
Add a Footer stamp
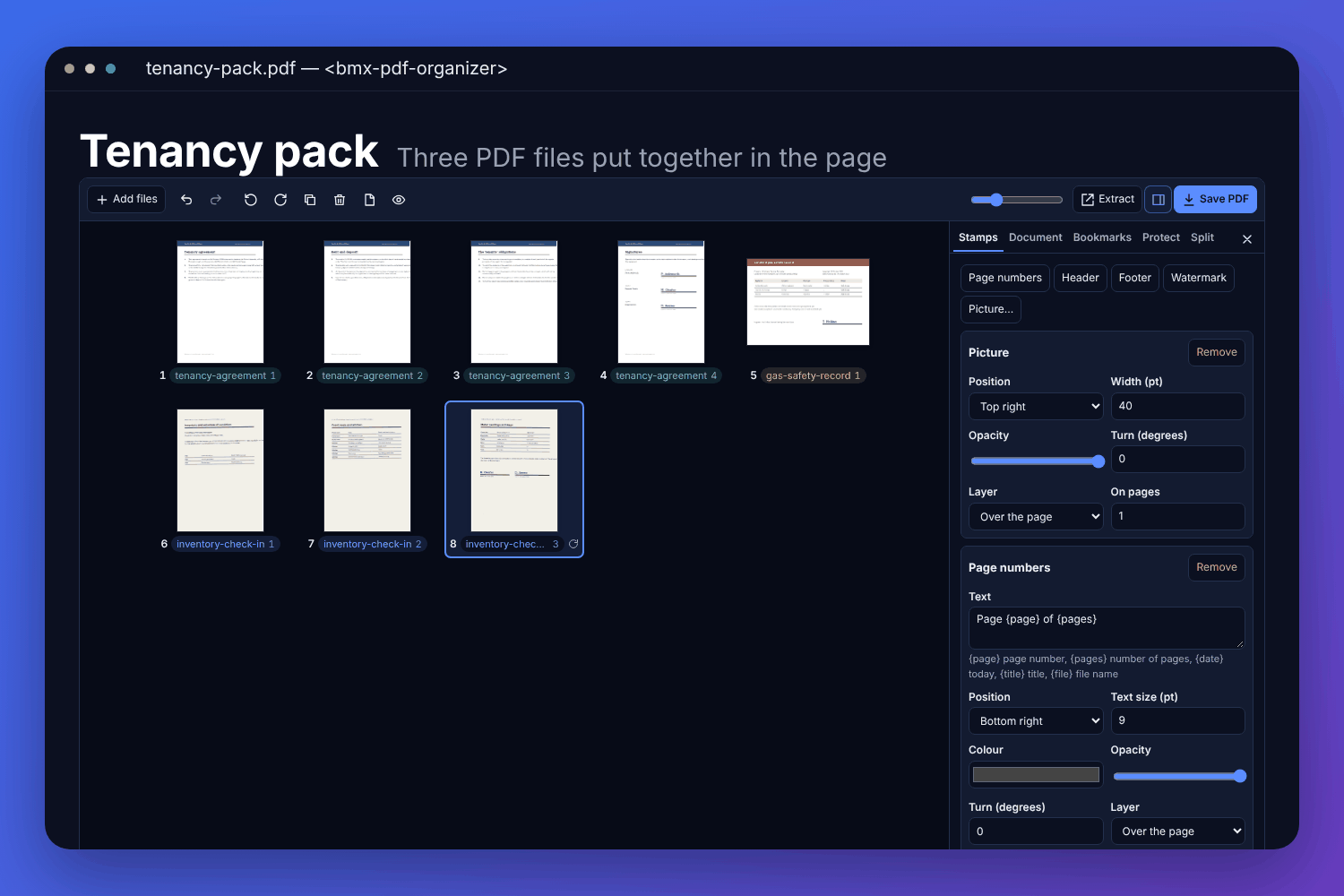click(1135, 278)
